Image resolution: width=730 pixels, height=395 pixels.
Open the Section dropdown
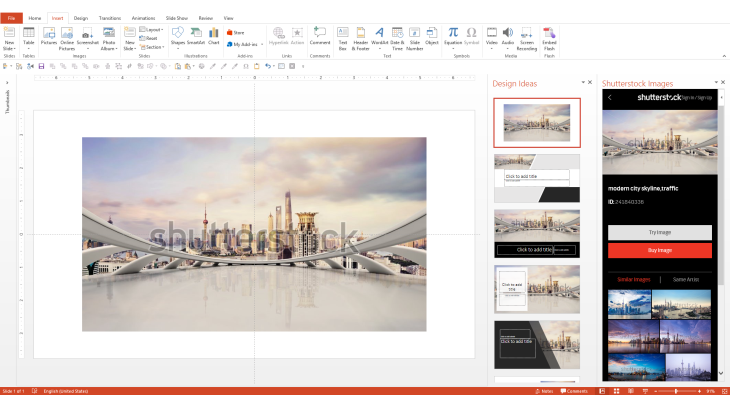[x=152, y=47]
